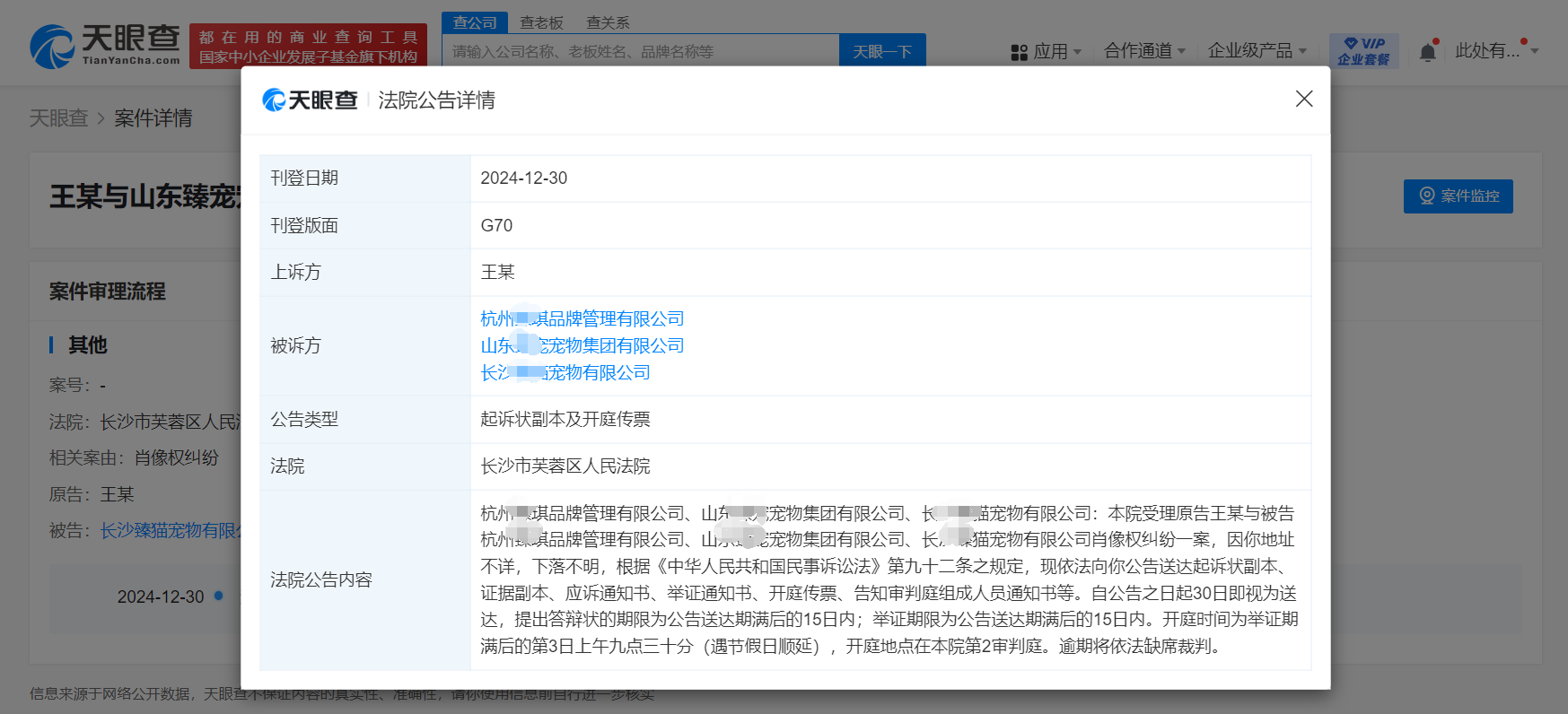
Task: Click the 原告: 王某 line
Action: click(92, 495)
